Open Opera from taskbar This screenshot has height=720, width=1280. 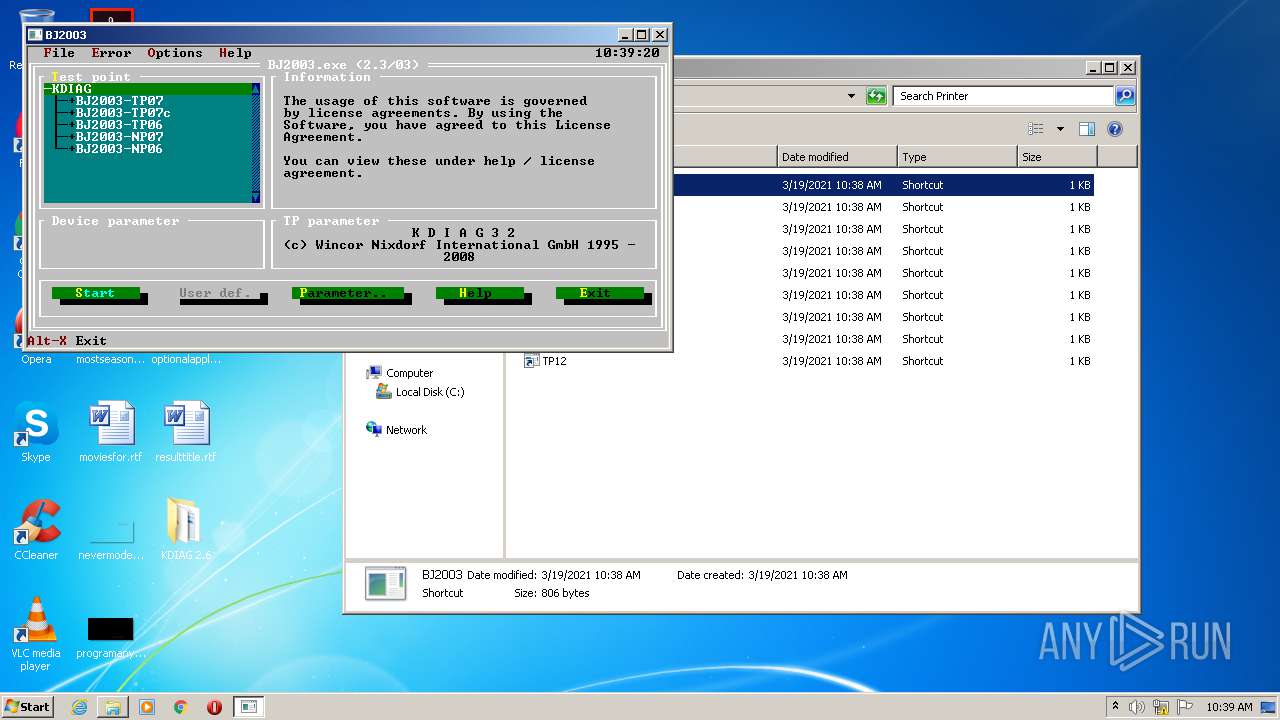coord(214,707)
